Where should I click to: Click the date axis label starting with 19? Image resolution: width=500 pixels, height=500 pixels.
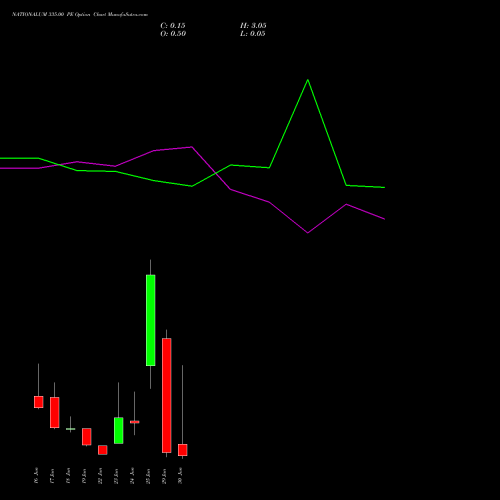click(x=84, y=476)
